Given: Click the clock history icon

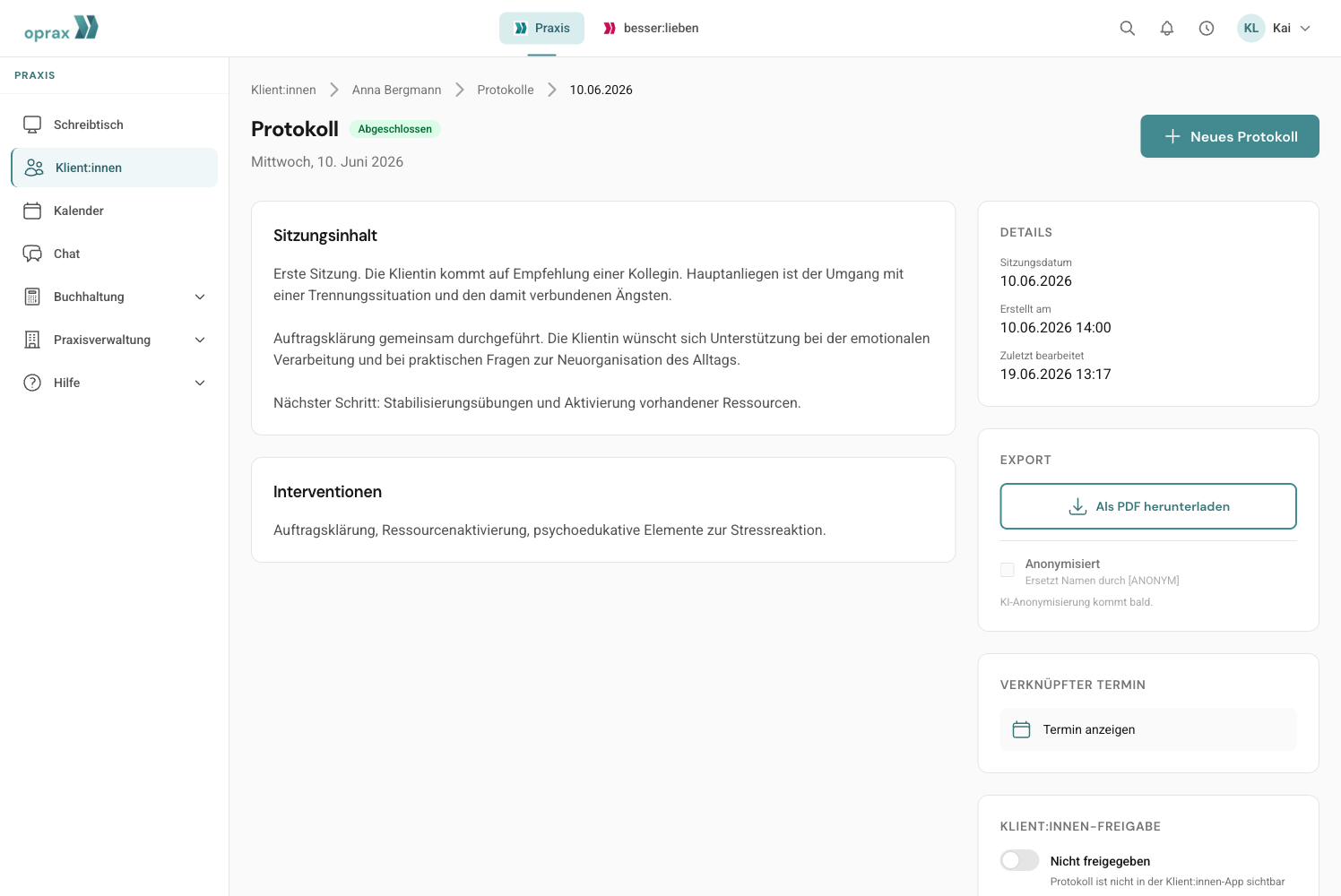Looking at the screenshot, I should 1207,29.
